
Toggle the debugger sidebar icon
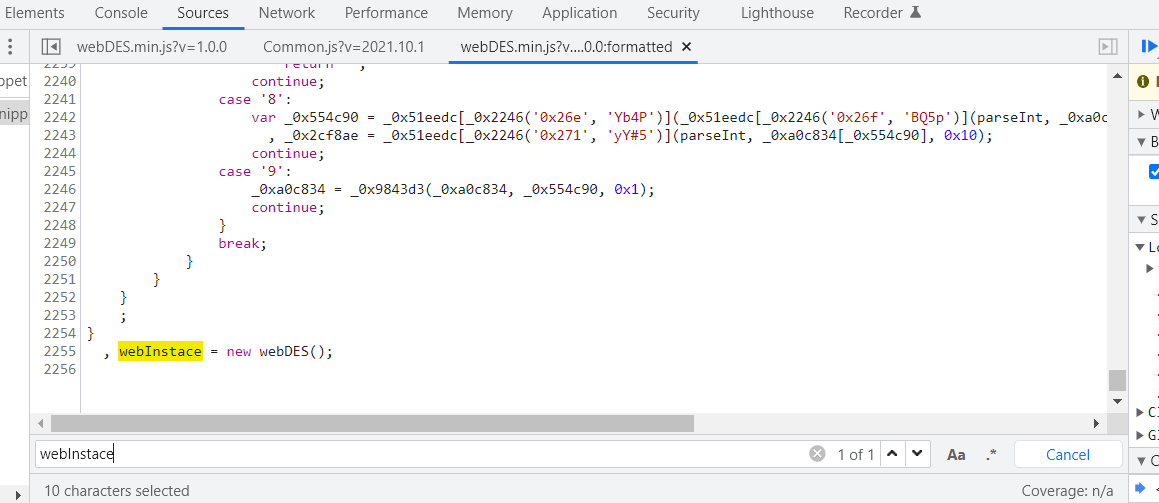tap(1108, 47)
